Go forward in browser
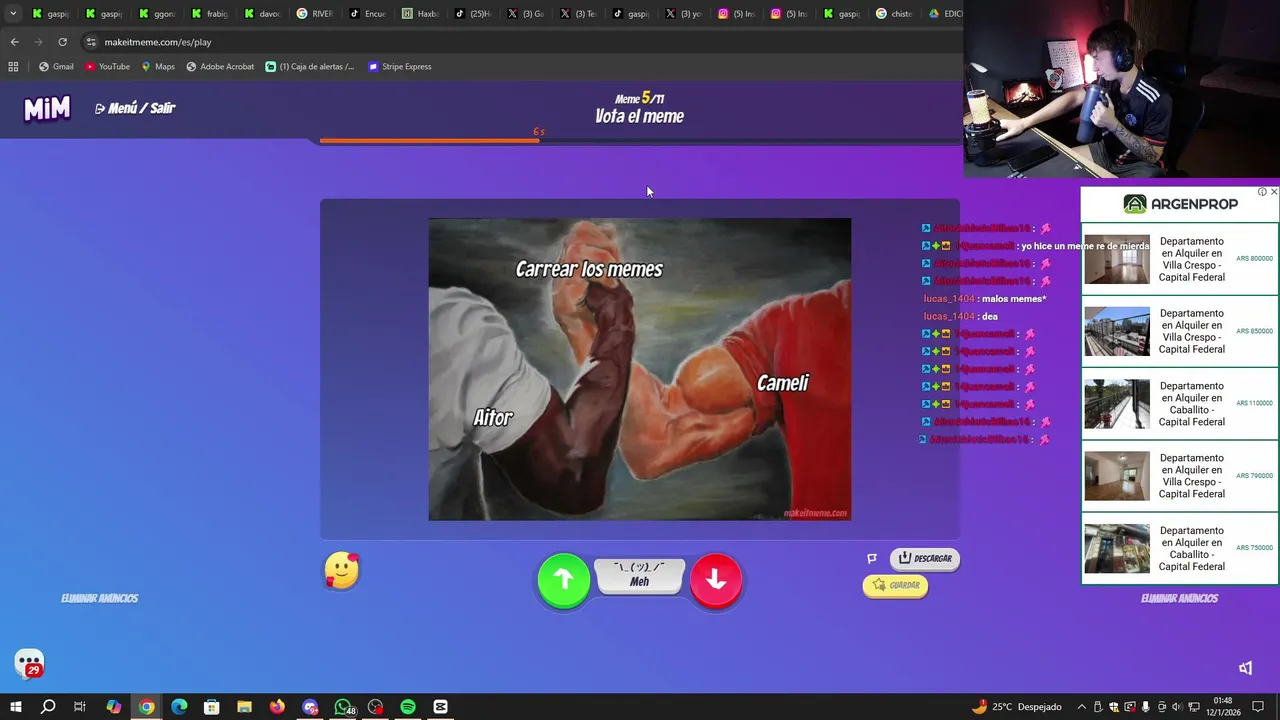 (38, 42)
